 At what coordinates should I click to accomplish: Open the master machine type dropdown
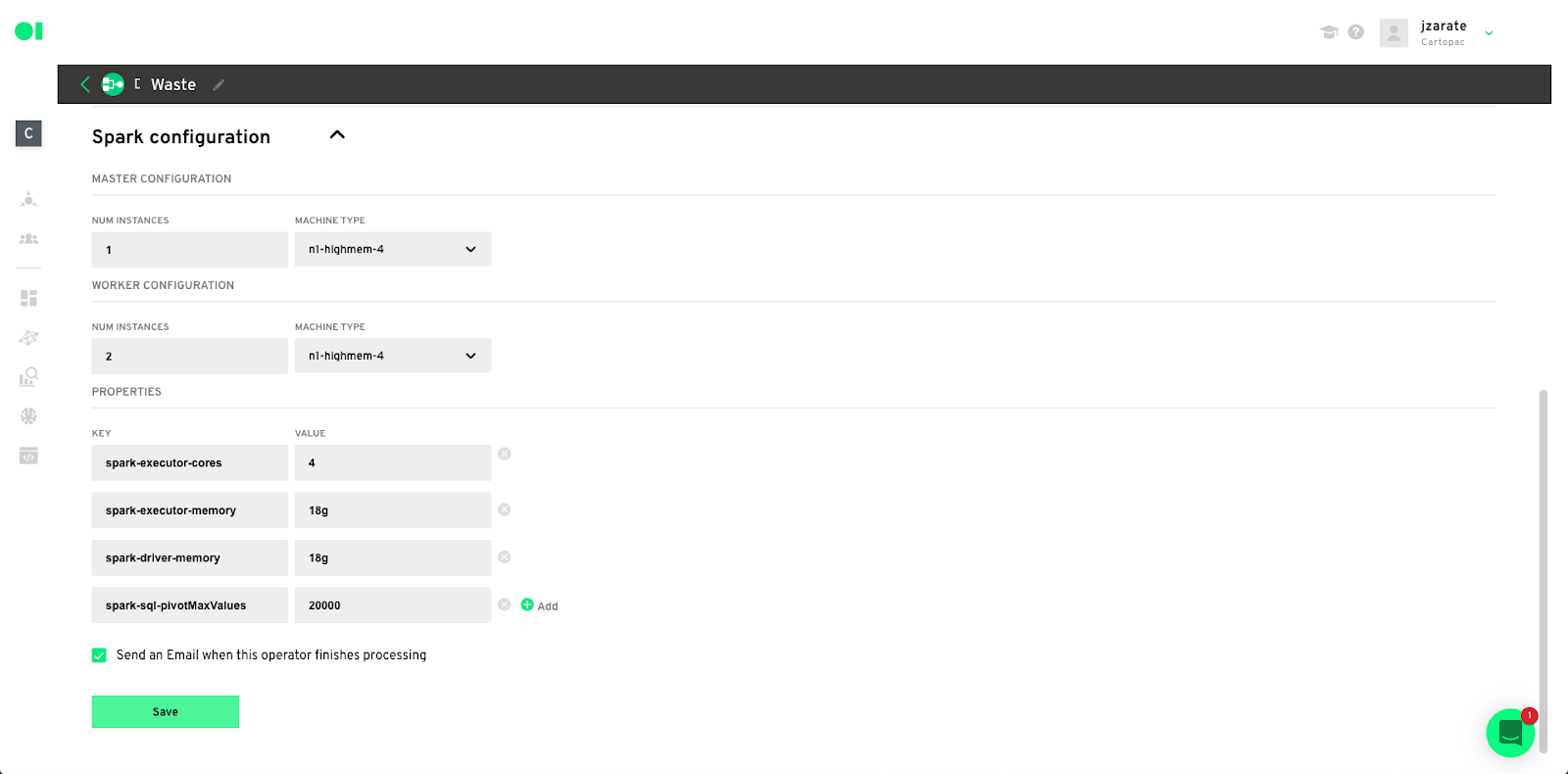[393, 249]
